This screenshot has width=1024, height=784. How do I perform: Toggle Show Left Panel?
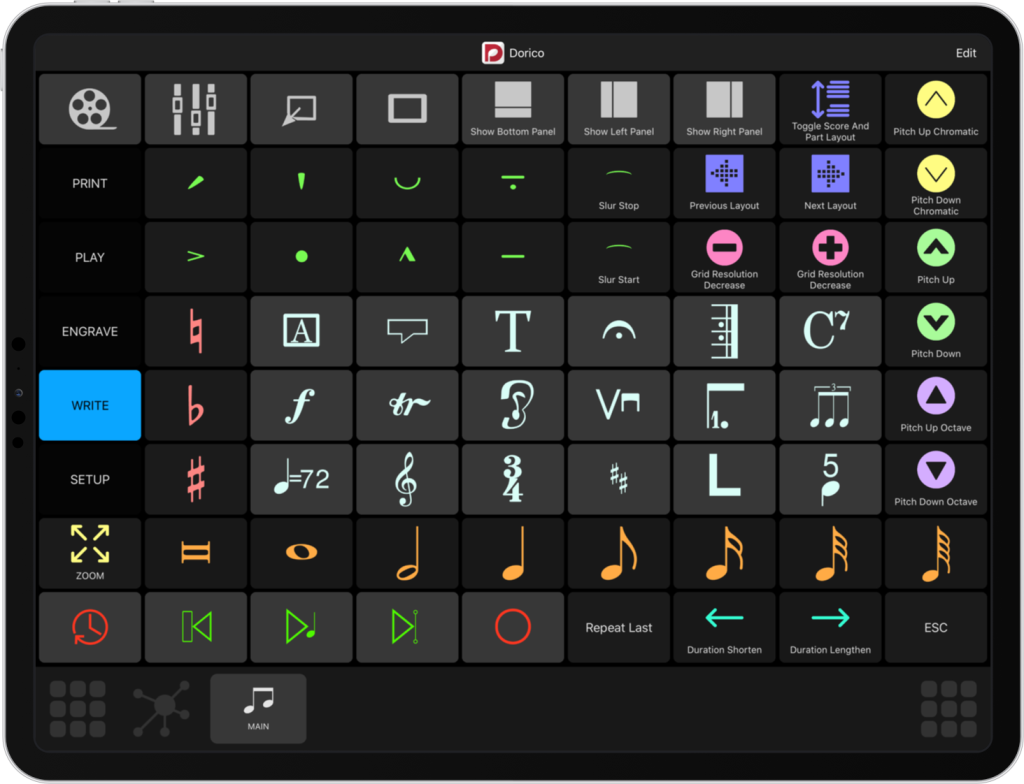619,109
